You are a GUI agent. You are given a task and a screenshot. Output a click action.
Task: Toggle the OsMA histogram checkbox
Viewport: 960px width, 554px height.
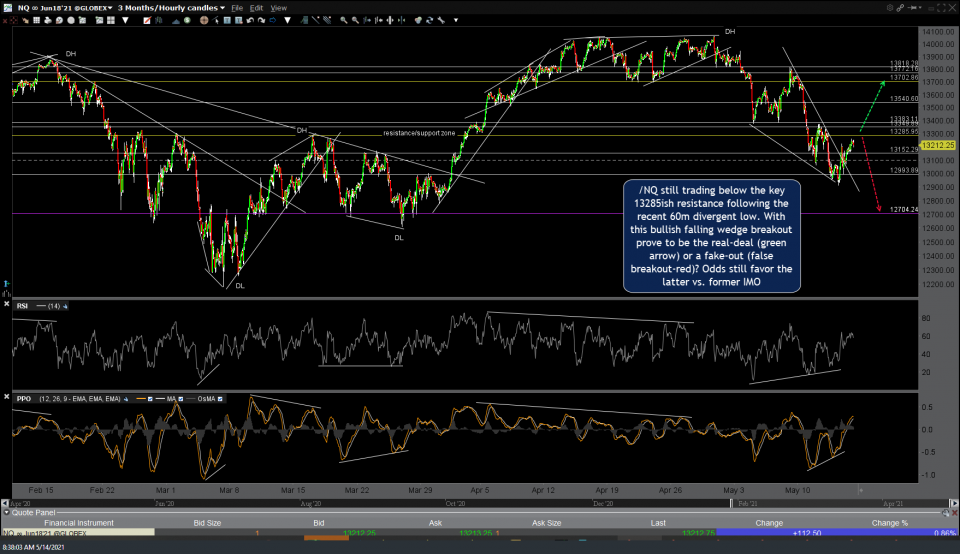click(x=220, y=399)
